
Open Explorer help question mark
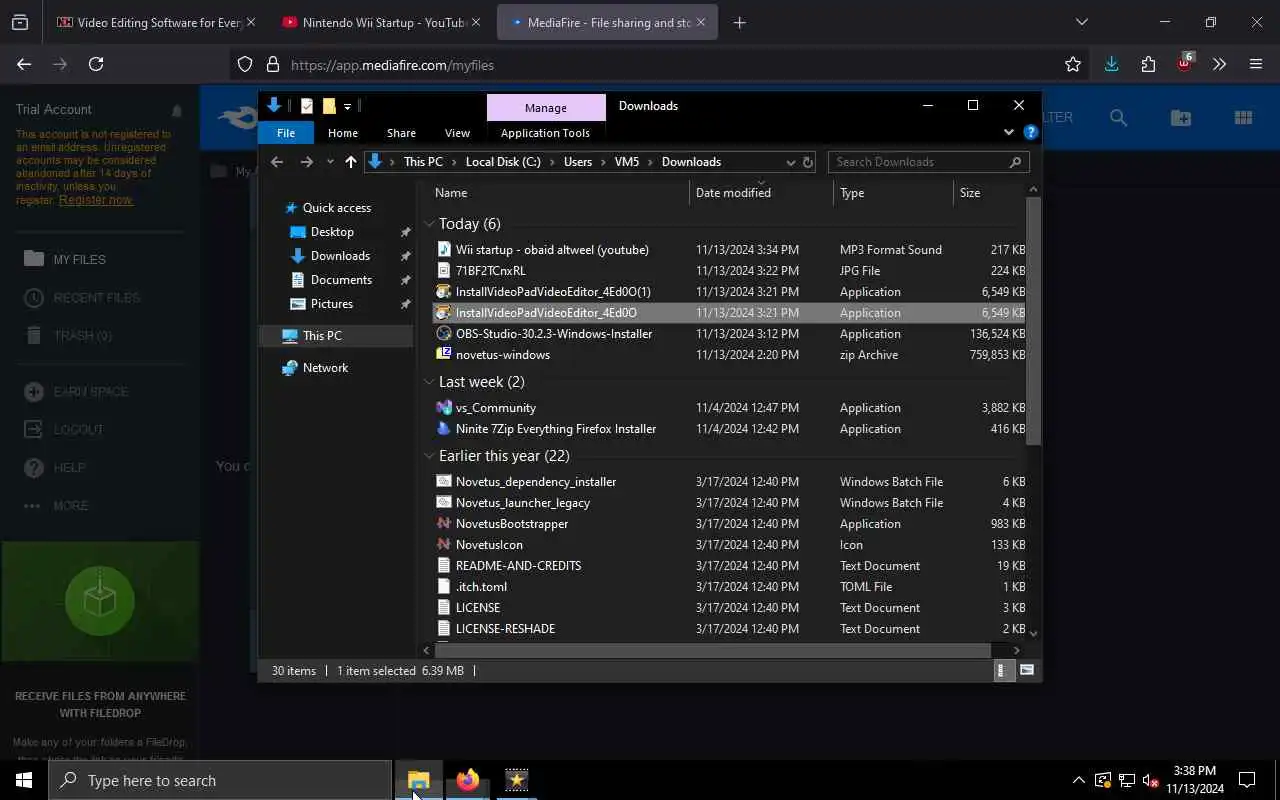(1031, 132)
